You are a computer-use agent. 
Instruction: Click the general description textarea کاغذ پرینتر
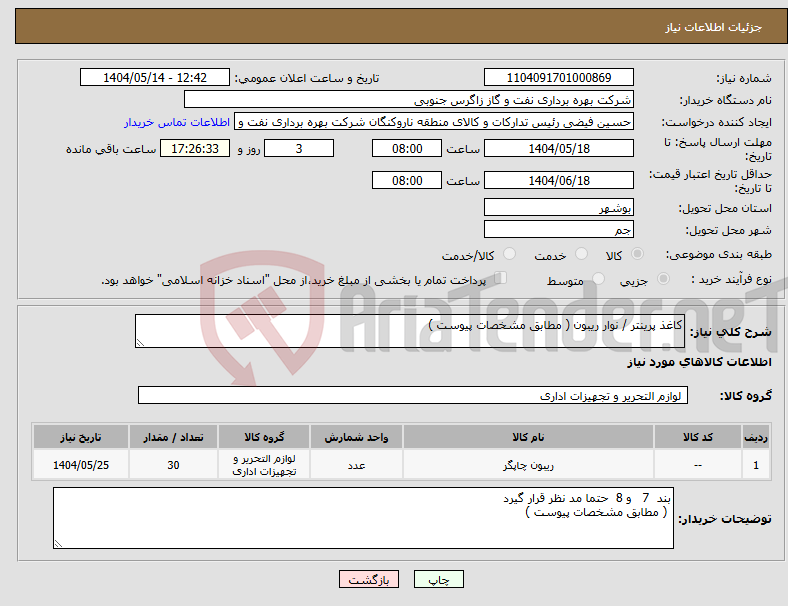click(410, 331)
